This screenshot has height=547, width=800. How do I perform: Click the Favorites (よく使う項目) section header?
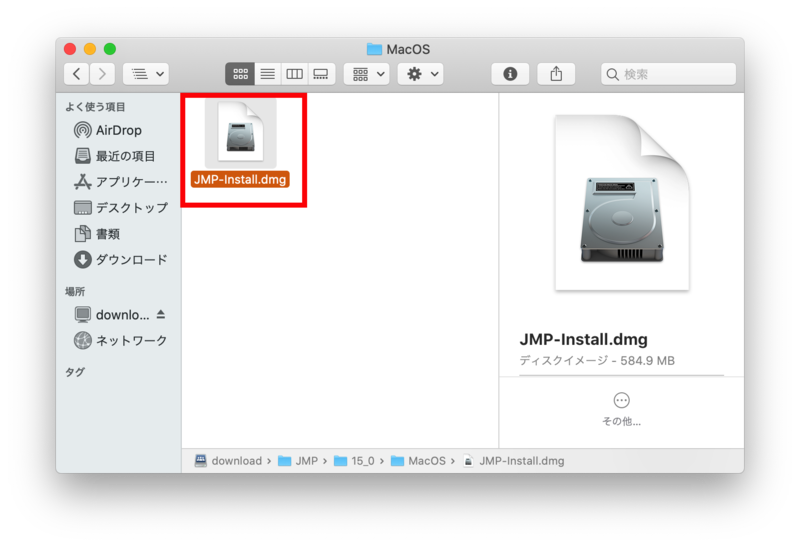[95, 107]
